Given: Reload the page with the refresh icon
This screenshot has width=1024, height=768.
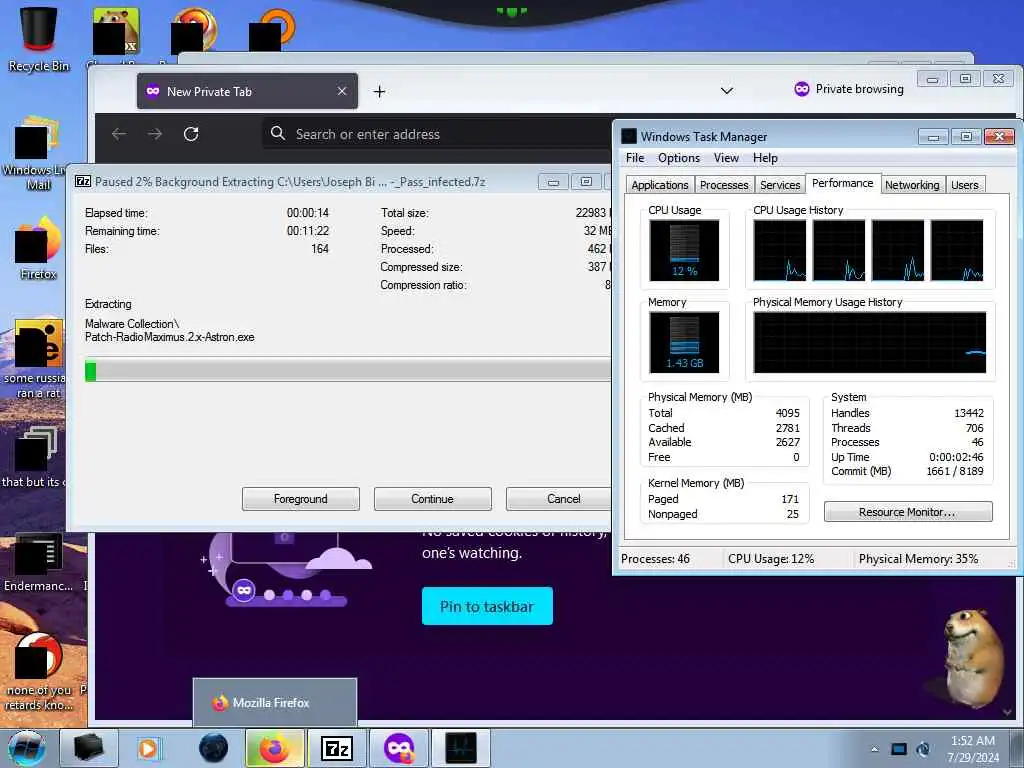Looking at the screenshot, I should [x=191, y=134].
